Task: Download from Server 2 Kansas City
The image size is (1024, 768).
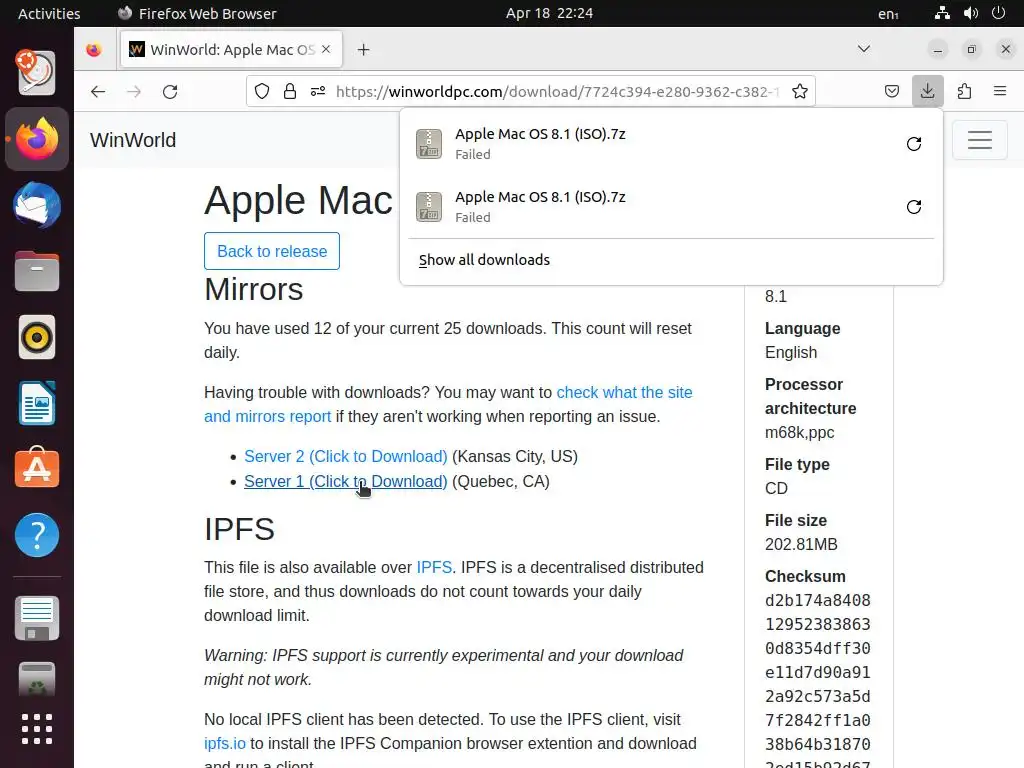Action: [x=345, y=456]
